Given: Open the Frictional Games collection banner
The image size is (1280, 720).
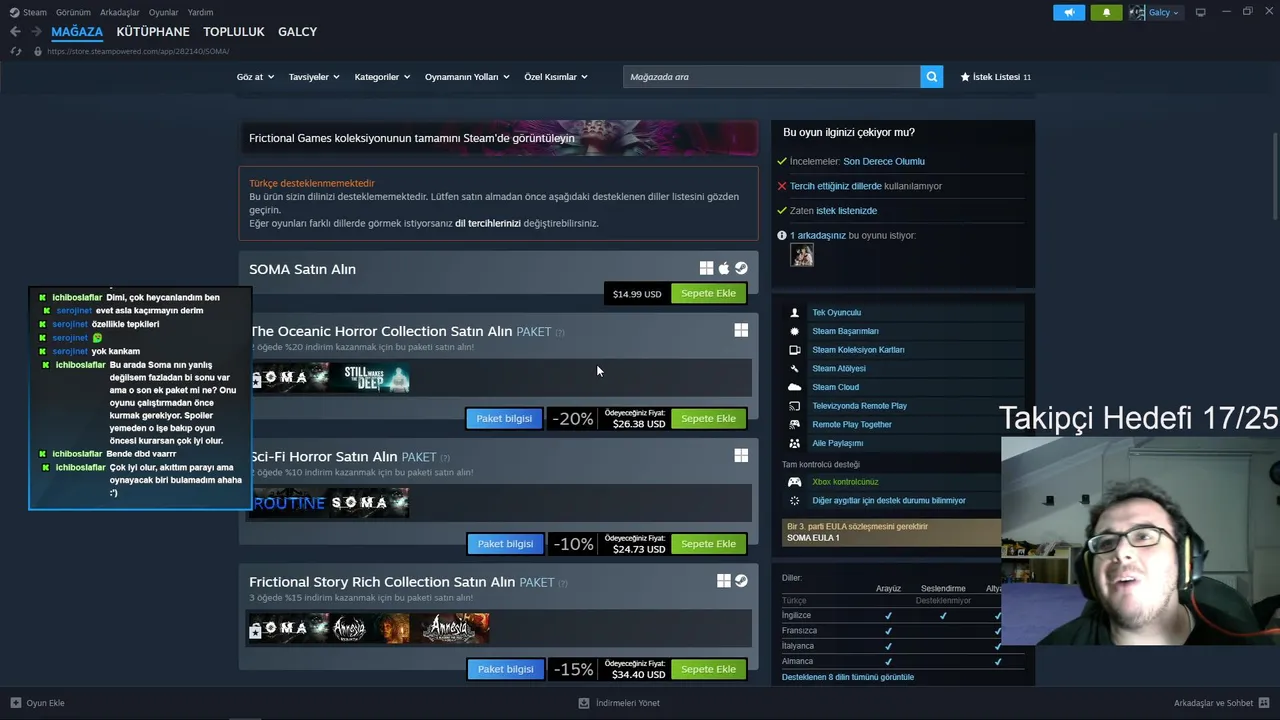Looking at the screenshot, I should coord(498,138).
